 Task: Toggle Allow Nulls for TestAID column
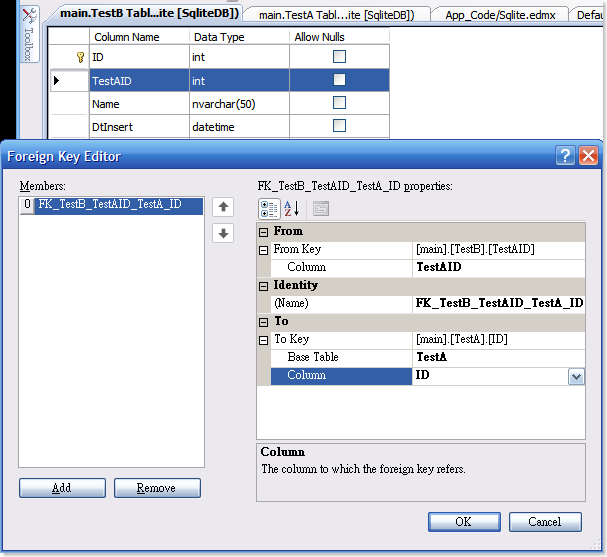pyautogui.click(x=339, y=80)
